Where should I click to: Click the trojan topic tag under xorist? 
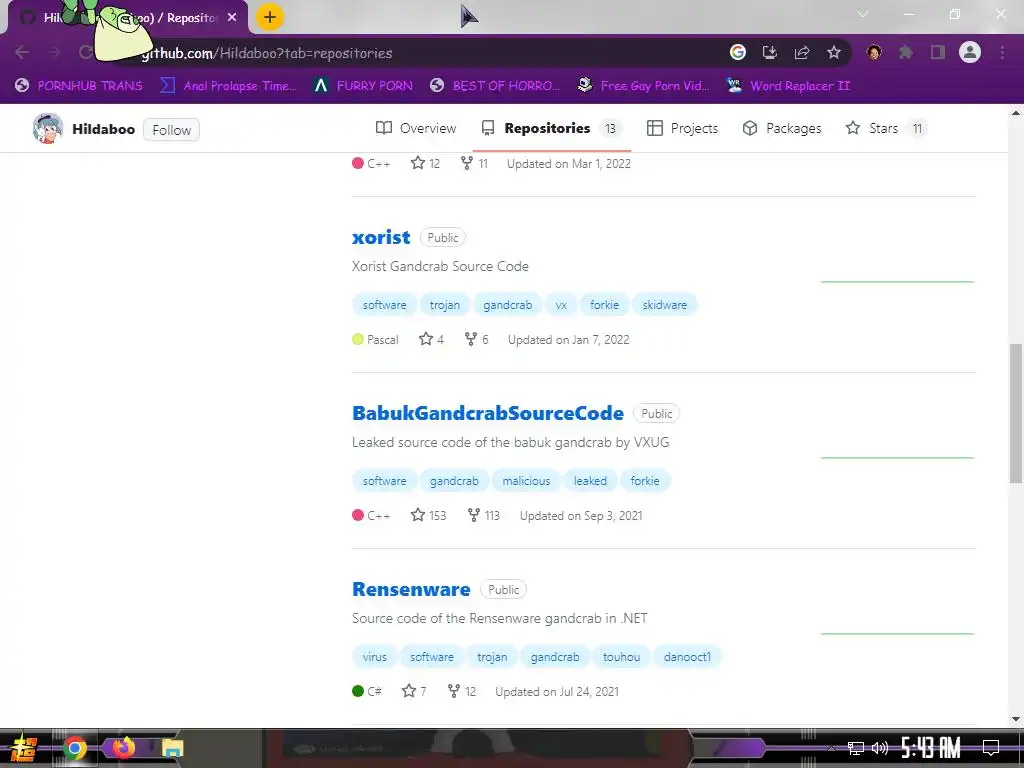[x=445, y=305]
